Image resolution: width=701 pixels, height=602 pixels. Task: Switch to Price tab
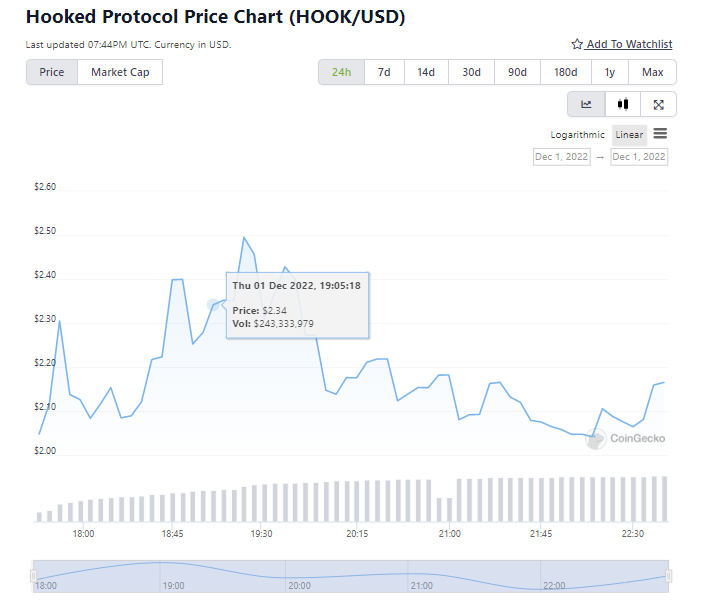click(52, 72)
